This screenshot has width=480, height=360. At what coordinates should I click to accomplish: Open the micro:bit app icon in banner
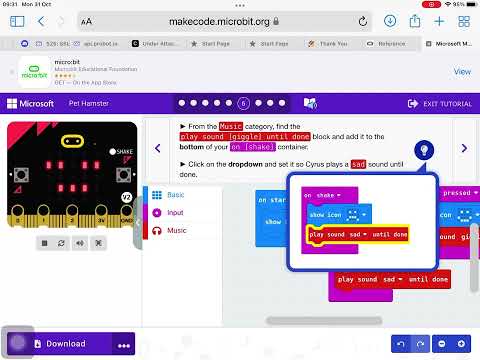click(x=34, y=72)
